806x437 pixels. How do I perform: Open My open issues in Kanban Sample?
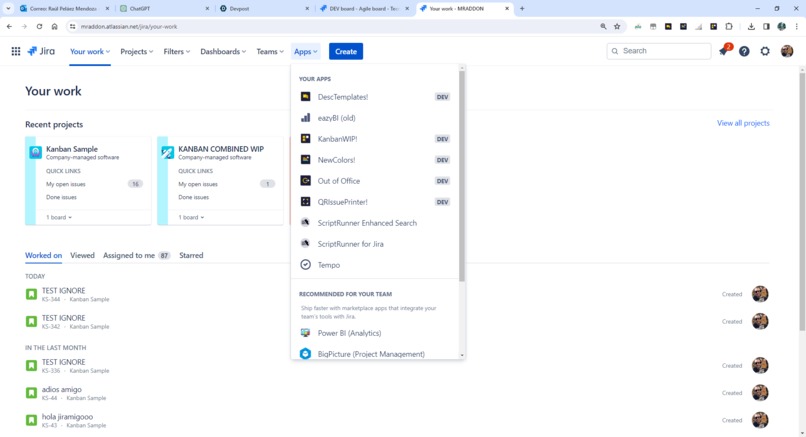pyautogui.click(x=66, y=184)
